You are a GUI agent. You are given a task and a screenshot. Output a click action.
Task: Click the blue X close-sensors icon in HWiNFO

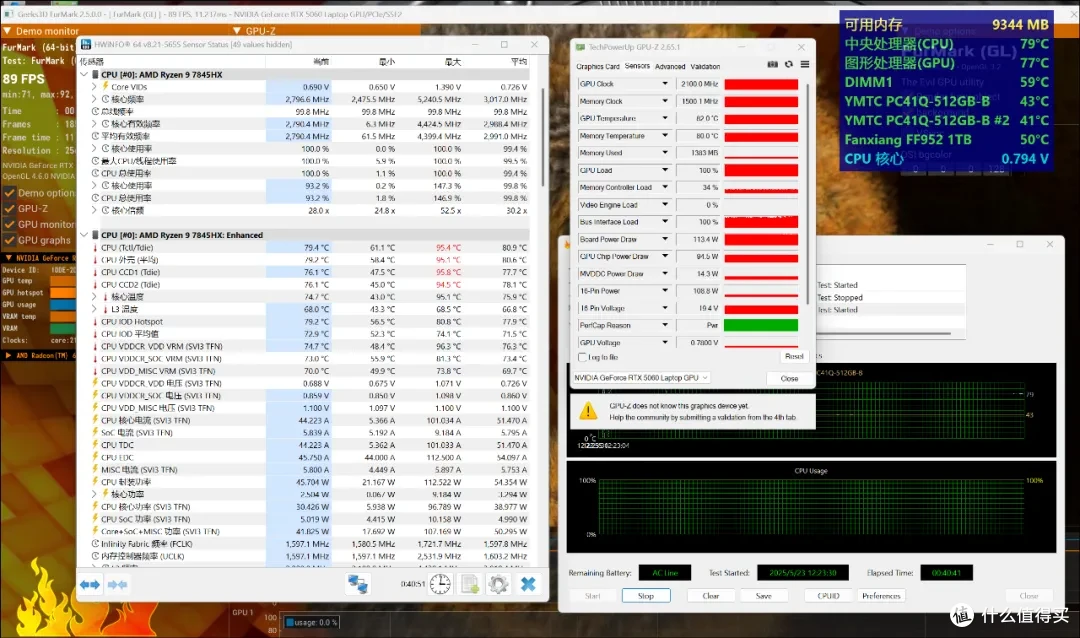pos(528,584)
